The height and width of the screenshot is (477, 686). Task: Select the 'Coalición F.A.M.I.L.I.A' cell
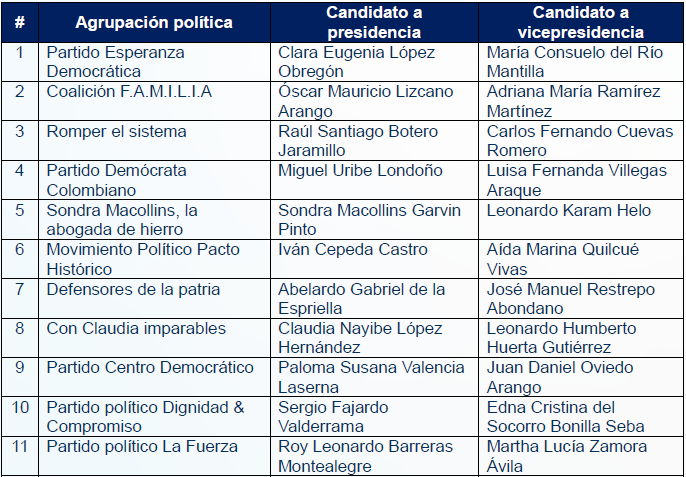pos(129,91)
